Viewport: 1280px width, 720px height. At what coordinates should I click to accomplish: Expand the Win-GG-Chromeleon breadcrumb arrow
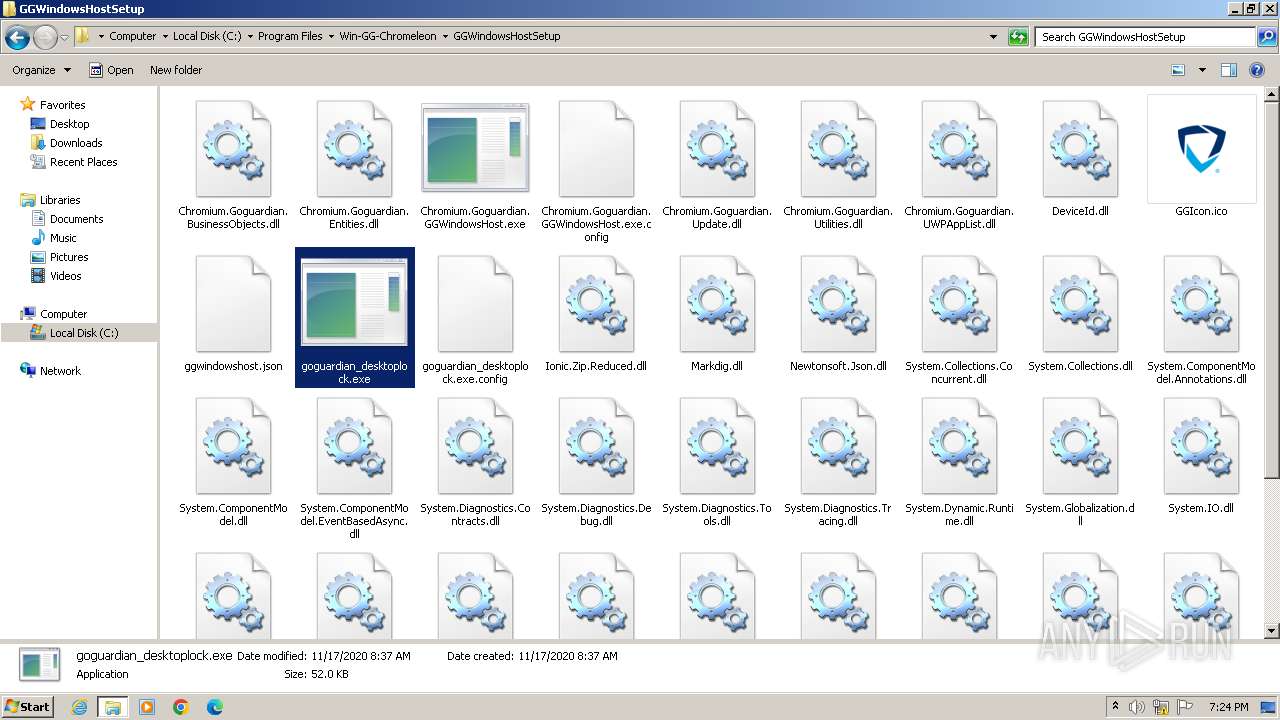(444, 36)
